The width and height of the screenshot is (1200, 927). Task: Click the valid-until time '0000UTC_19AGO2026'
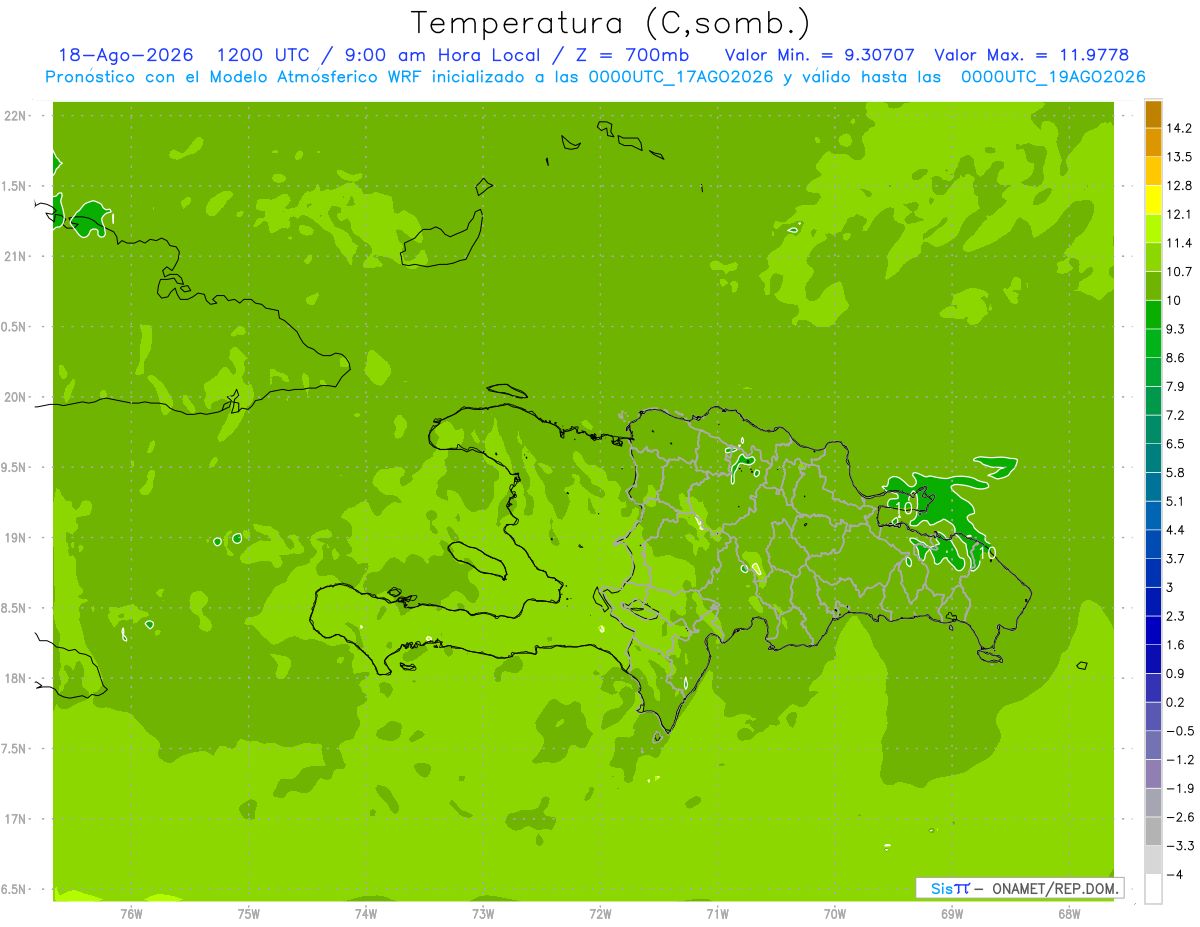1052,77
